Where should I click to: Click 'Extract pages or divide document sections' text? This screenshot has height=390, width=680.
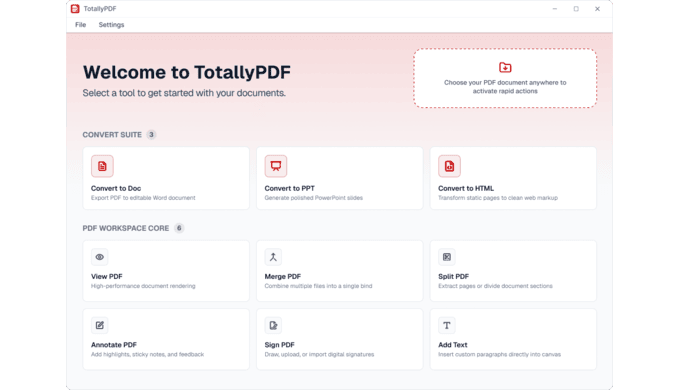tap(495, 286)
